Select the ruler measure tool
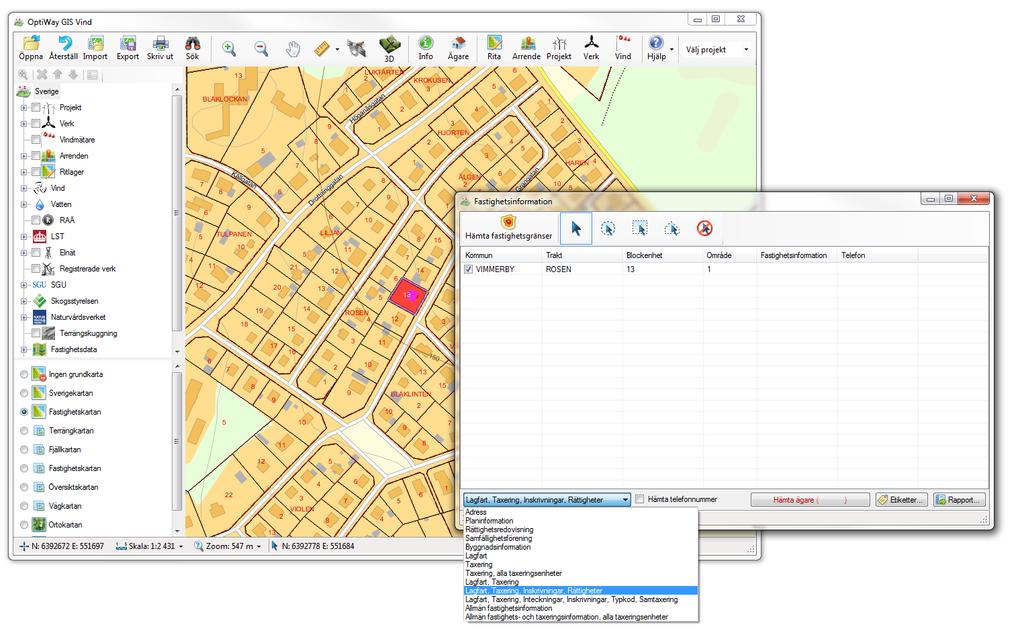1024x635 pixels. 322,48
